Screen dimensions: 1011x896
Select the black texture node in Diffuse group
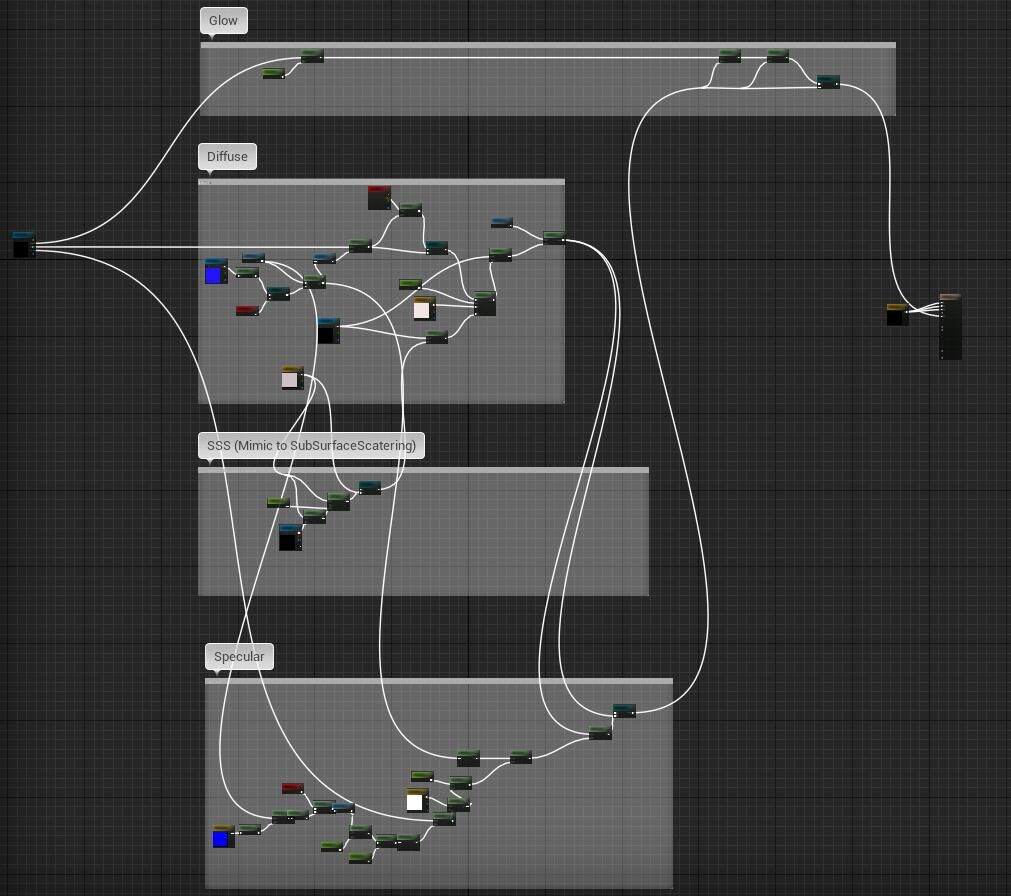pos(328,331)
